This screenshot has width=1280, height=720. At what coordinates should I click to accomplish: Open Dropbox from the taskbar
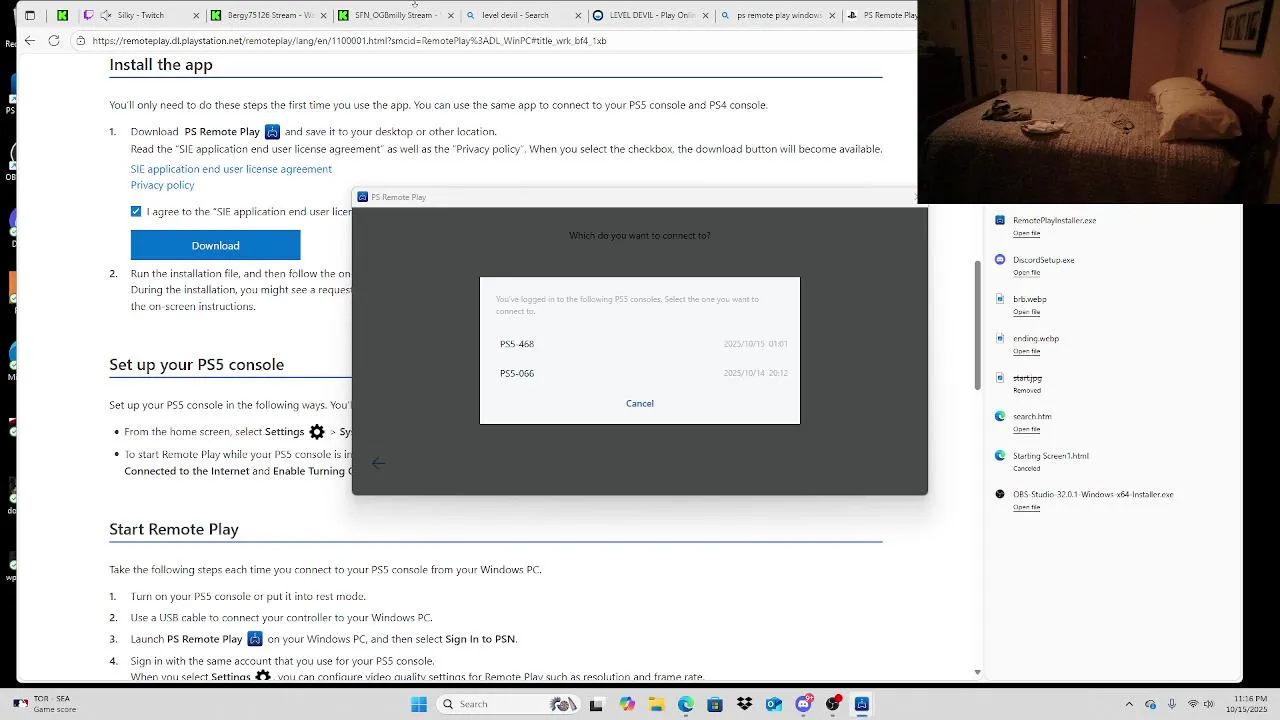744,704
